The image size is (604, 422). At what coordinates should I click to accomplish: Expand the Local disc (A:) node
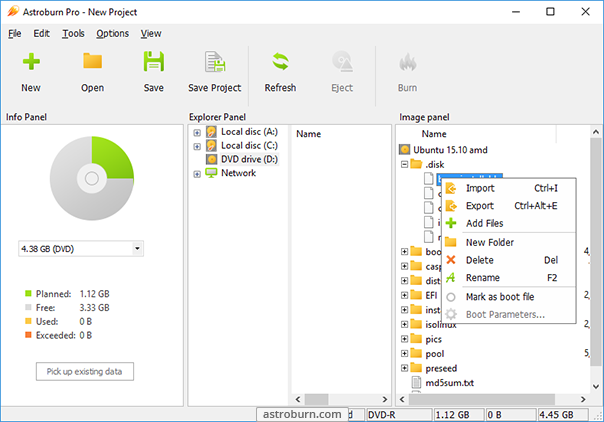click(197, 133)
